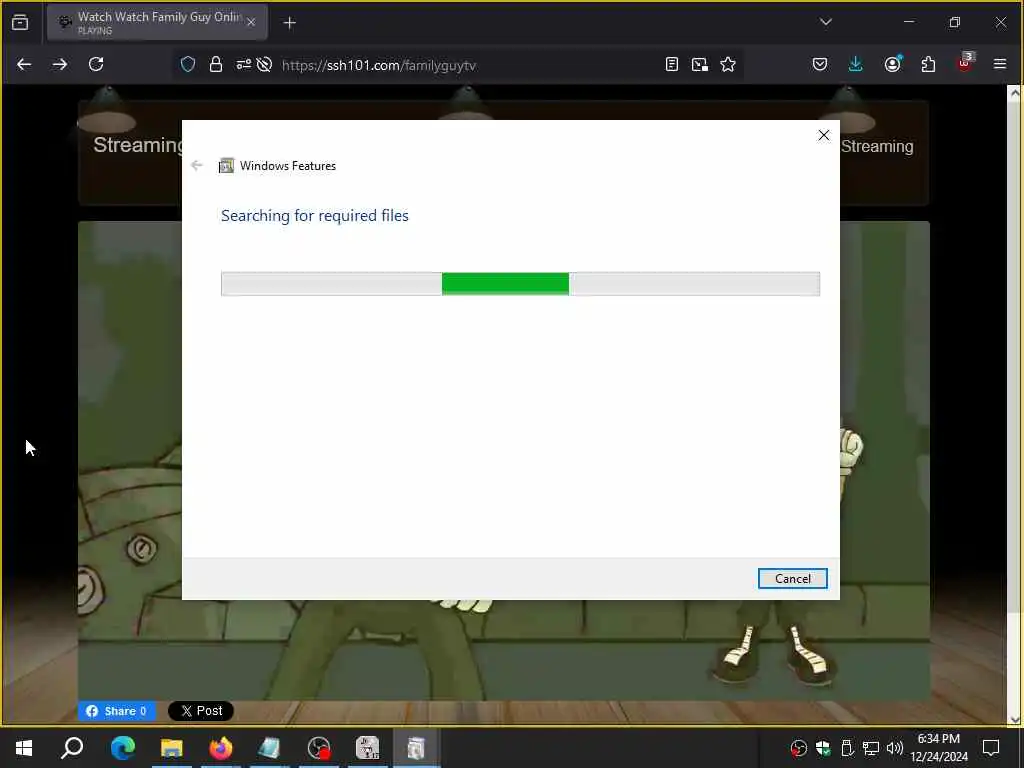Reload the current page
Viewport: 1024px width, 768px height.
pyautogui.click(x=96, y=64)
